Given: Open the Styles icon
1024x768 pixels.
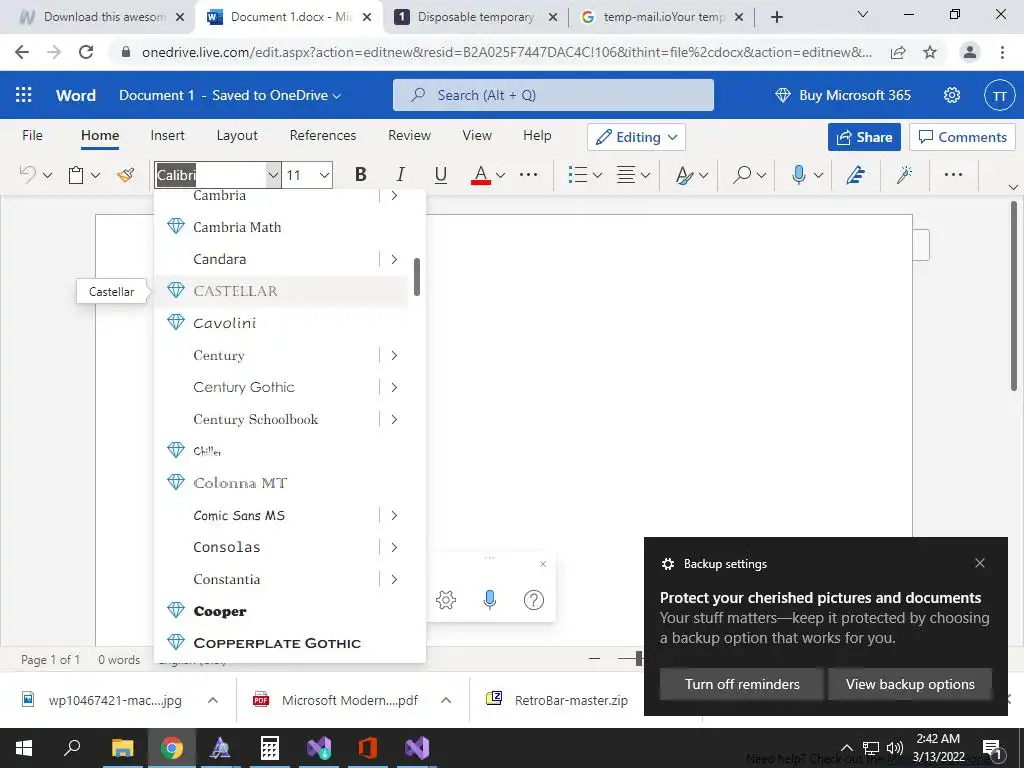Looking at the screenshot, I should click(684, 174).
